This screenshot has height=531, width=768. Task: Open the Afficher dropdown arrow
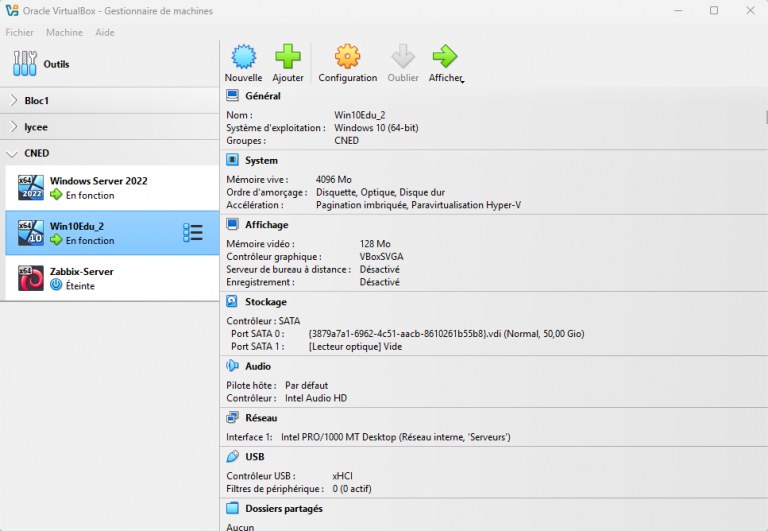click(463, 80)
